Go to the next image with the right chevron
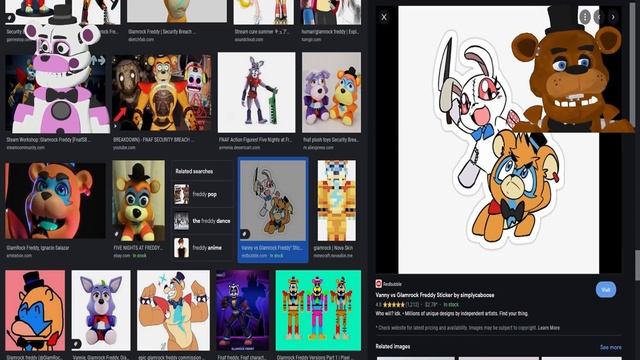Screen dimensions: 640x360 click(x=613, y=17)
